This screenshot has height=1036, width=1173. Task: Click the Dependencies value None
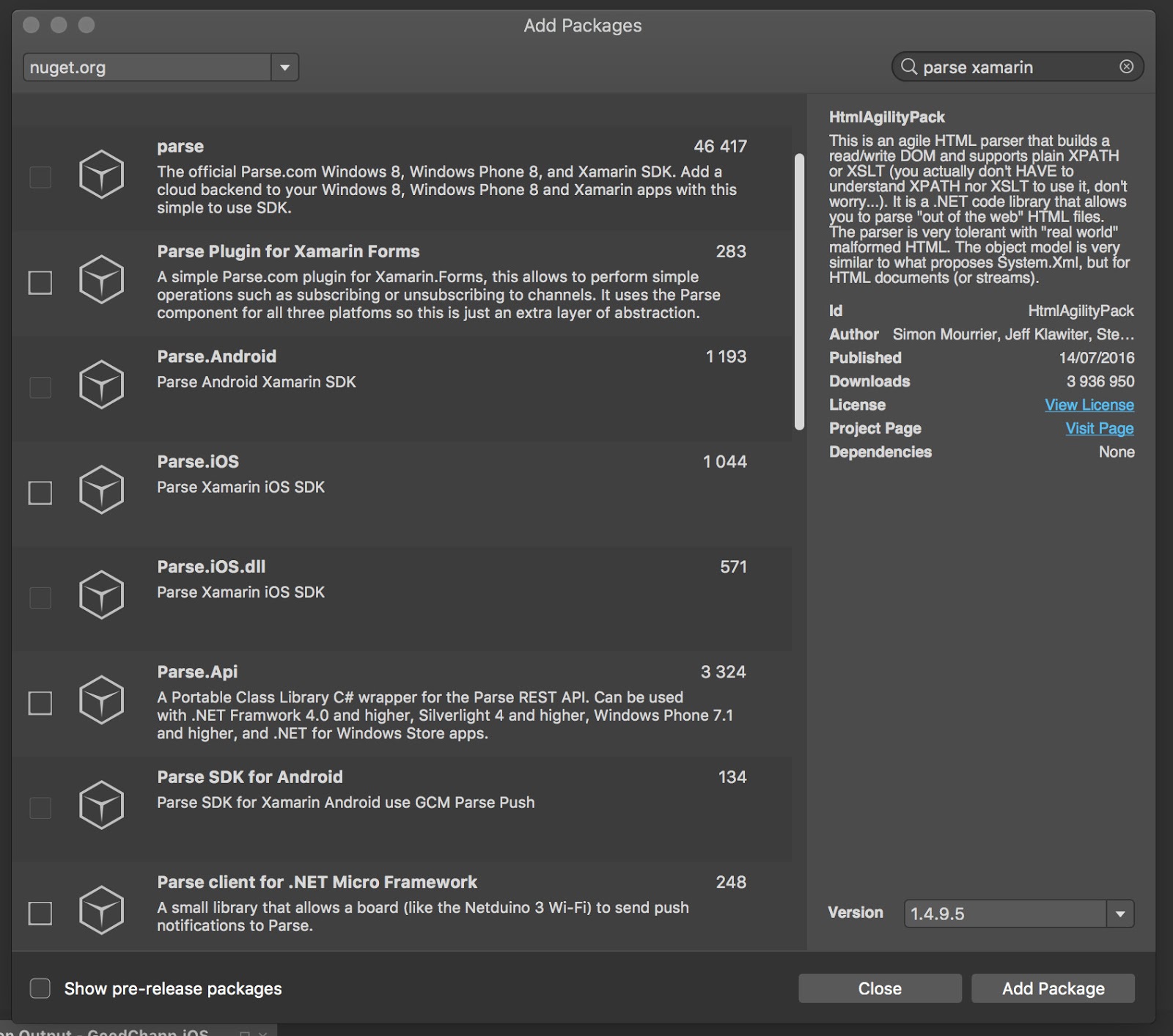[x=1117, y=452]
